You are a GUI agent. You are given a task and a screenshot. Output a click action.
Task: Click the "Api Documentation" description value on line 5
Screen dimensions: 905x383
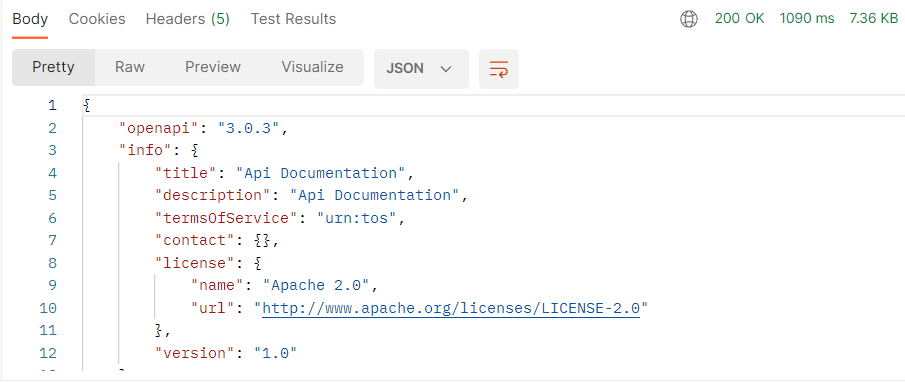[375, 196]
